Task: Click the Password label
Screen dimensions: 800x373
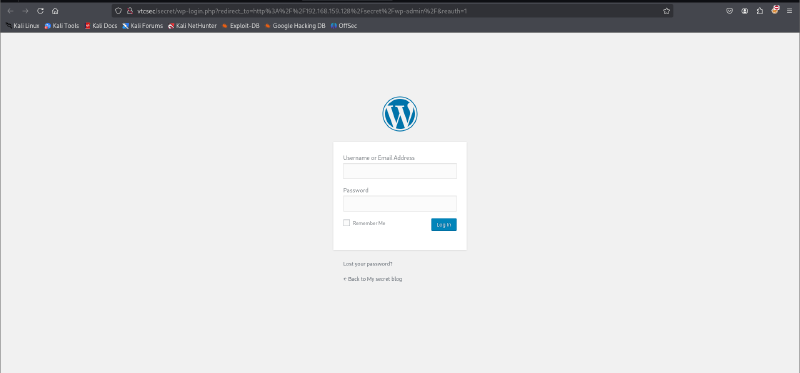Action: pyautogui.click(x=356, y=190)
